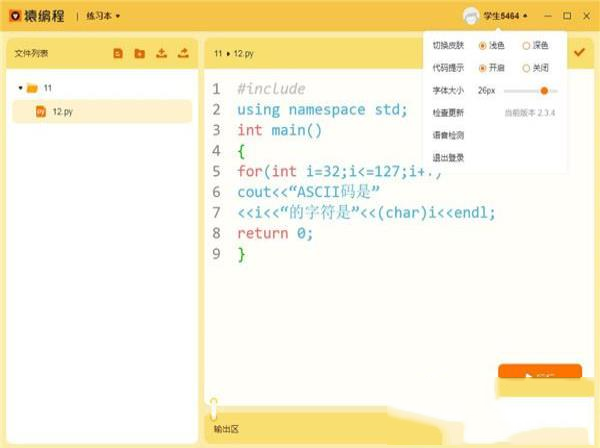Click the upload icon in file list header
The width and height of the screenshot is (600, 448).
162,53
